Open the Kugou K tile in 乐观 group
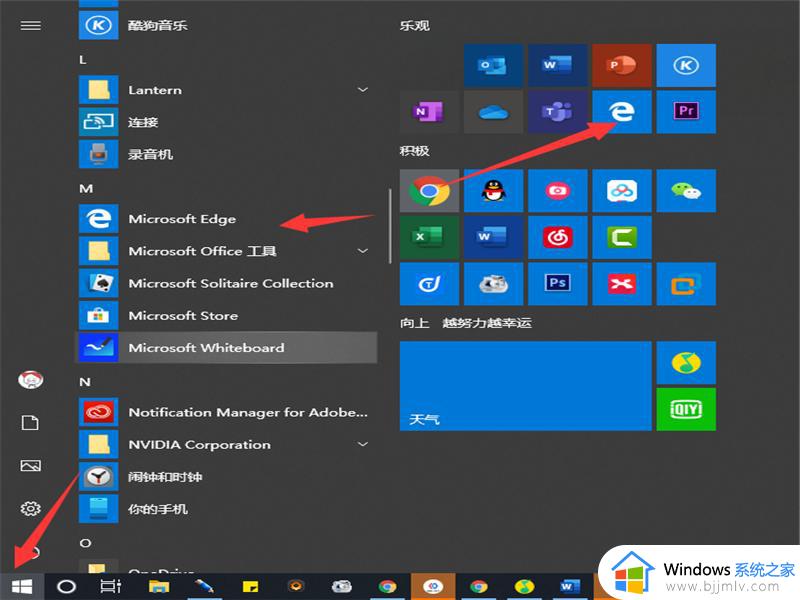Screen dimensions: 800x600 (x=686, y=65)
